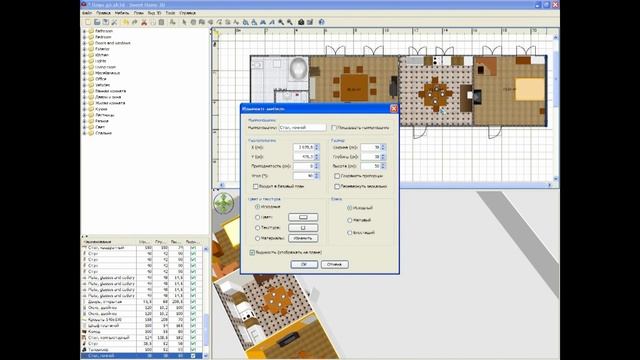Open the 'Правка' menu
Screen dimensions: 640x360
click(103, 13)
